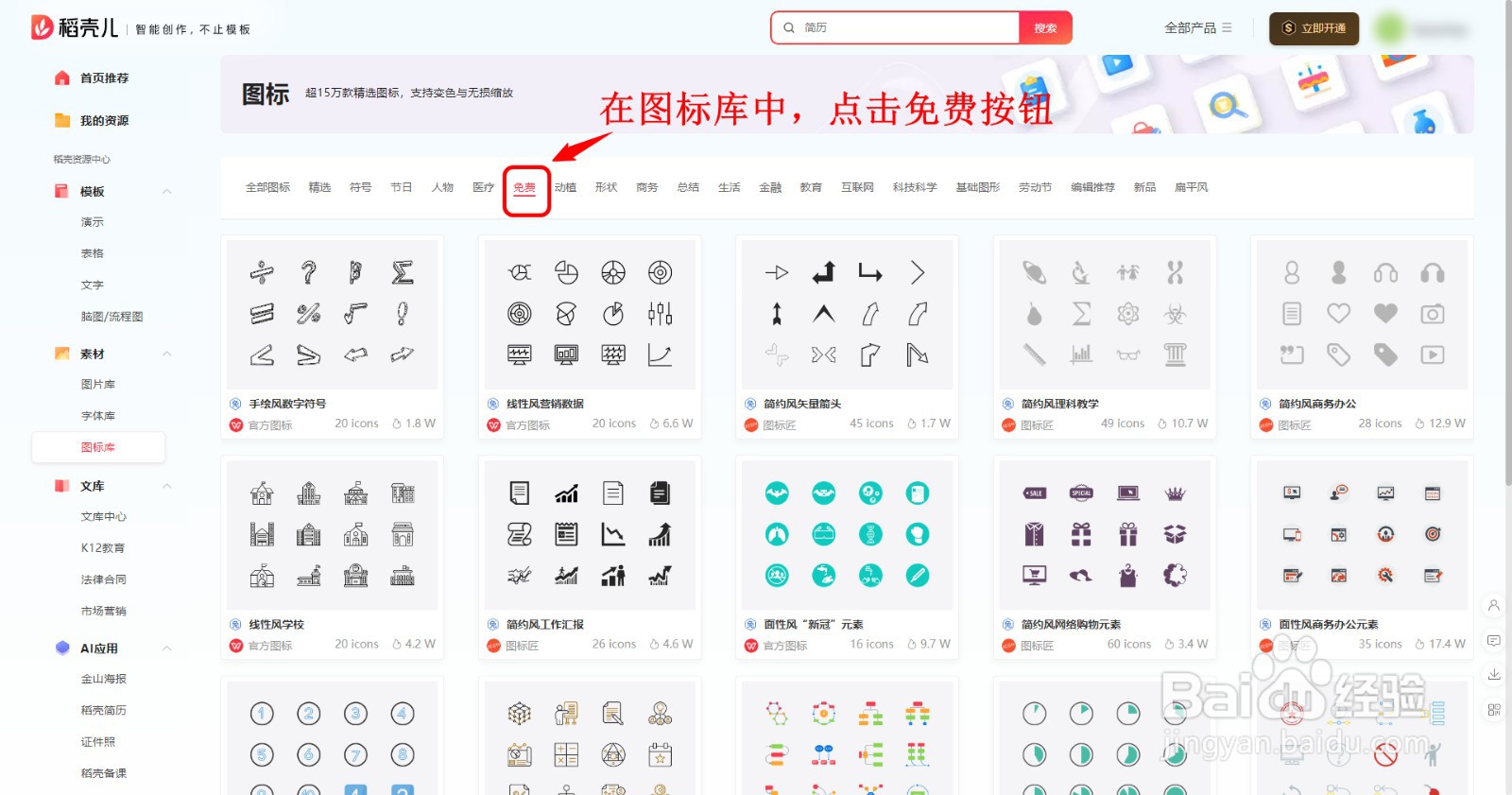Image resolution: width=1512 pixels, height=795 pixels.
Task: Click the 稻壳儿 logo
Action: pos(75,28)
